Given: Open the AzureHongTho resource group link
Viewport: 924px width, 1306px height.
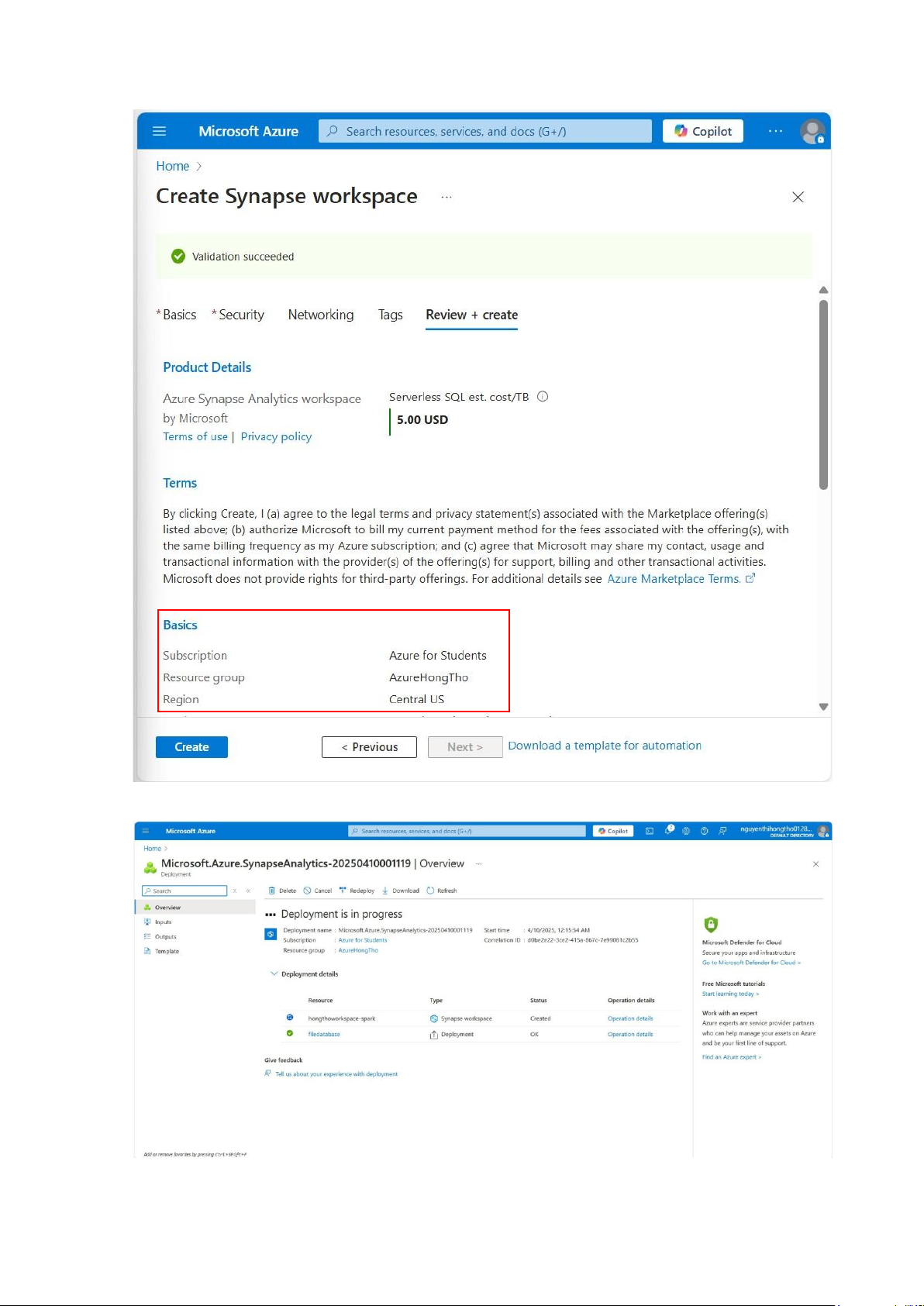Looking at the screenshot, I should [x=358, y=950].
